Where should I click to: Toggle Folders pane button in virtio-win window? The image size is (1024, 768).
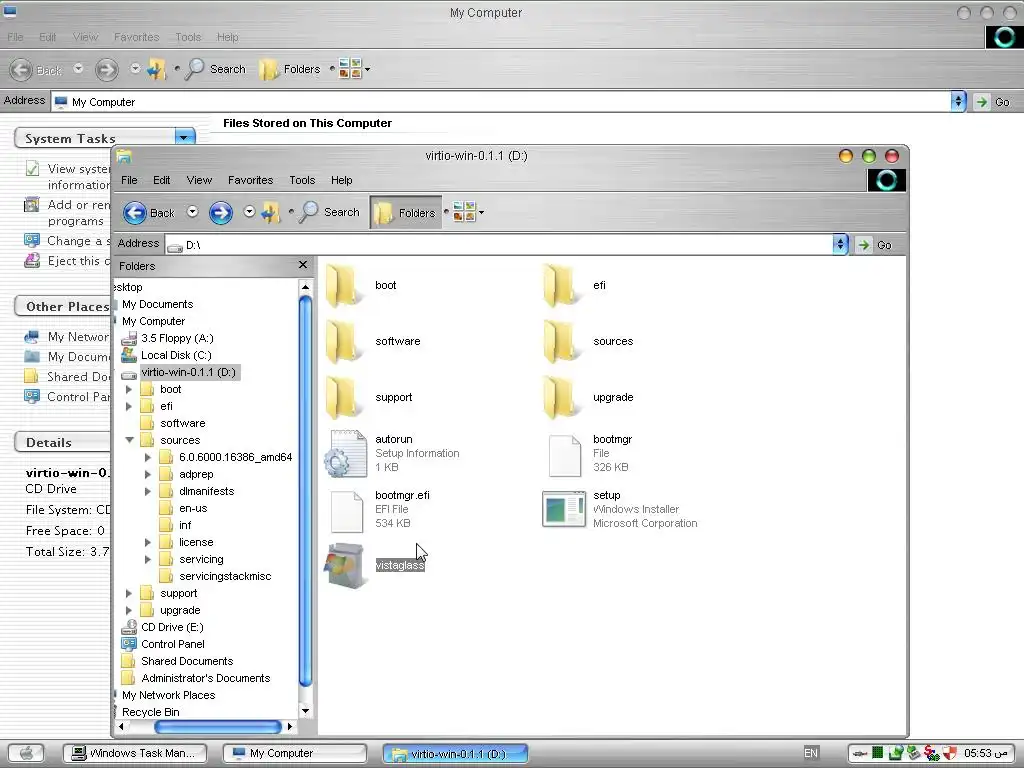click(x=406, y=212)
